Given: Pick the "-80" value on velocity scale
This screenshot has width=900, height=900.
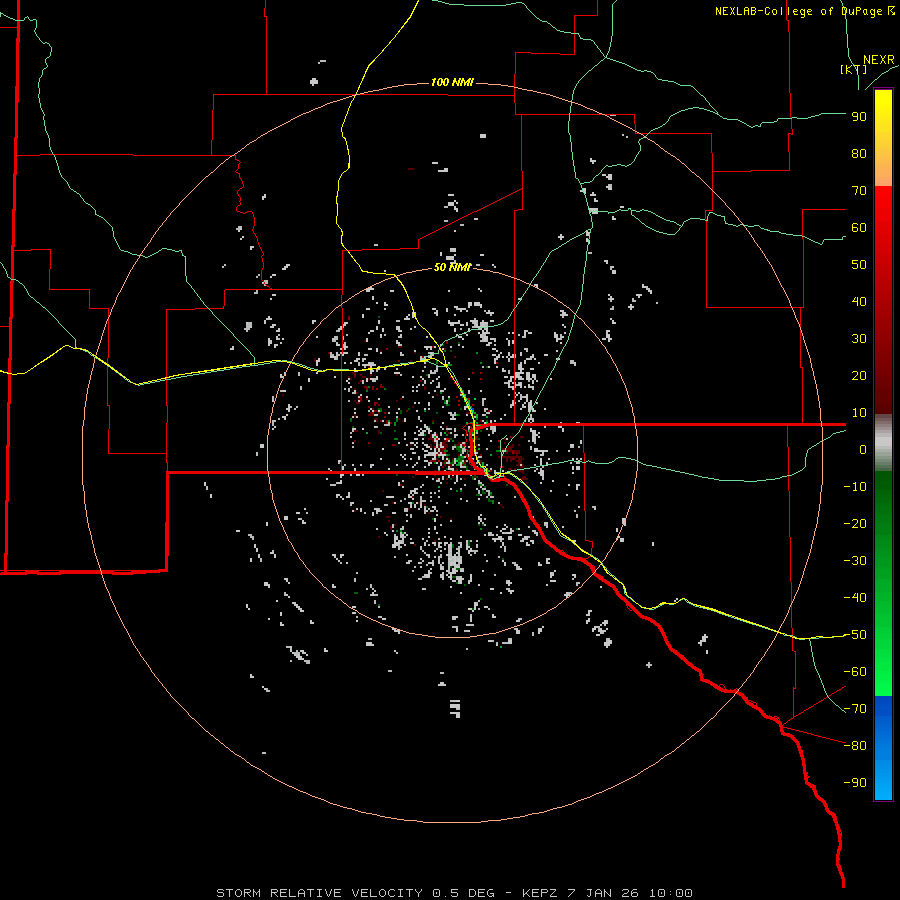Looking at the screenshot, I should coord(855,746).
